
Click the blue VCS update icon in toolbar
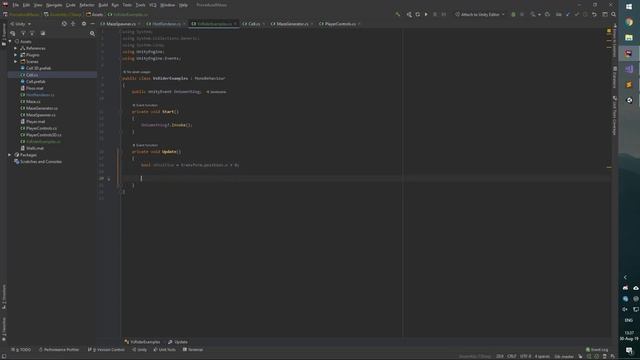tap(568, 14)
